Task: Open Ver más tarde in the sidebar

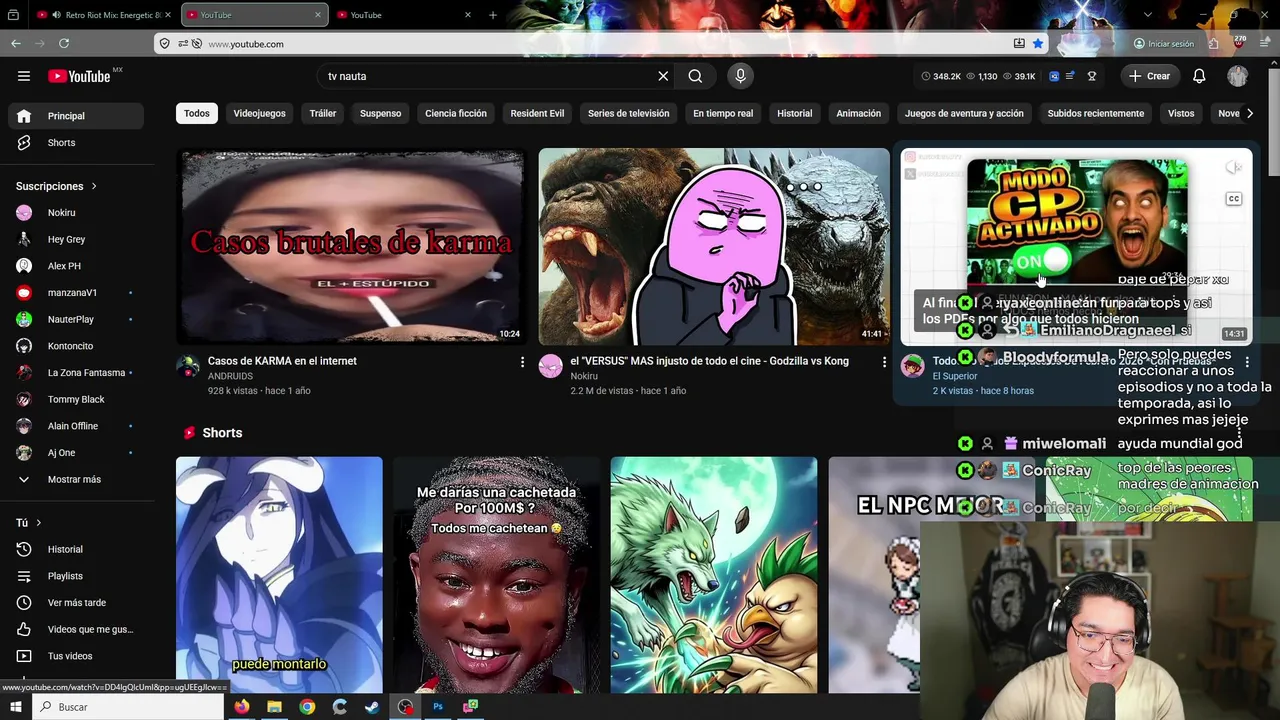Action: point(76,603)
